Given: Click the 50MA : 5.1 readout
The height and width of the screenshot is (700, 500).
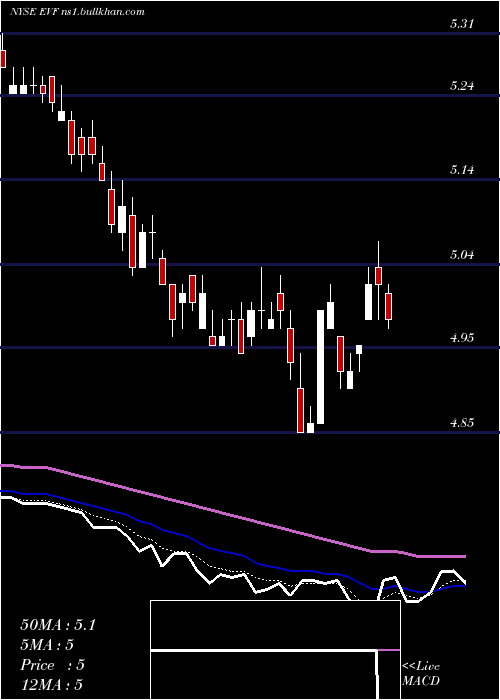Looking at the screenshot, I should (58, 625).
